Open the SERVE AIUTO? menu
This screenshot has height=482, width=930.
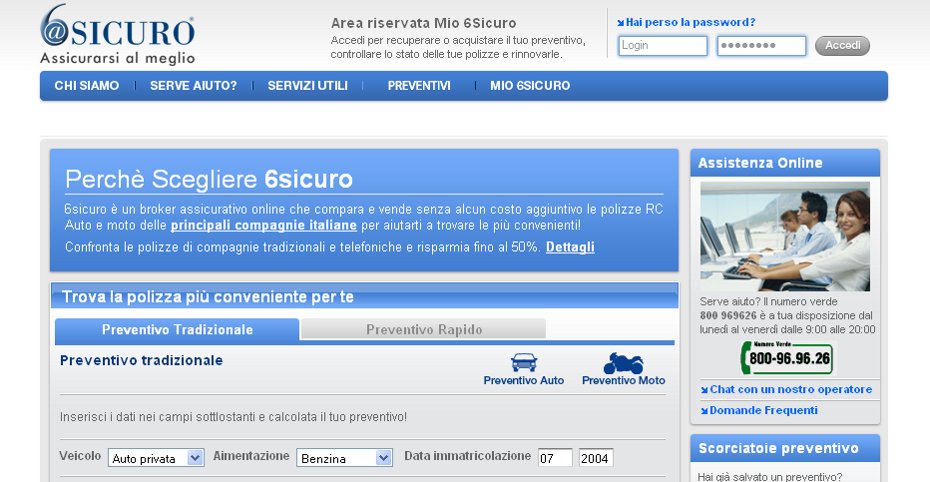193,85
